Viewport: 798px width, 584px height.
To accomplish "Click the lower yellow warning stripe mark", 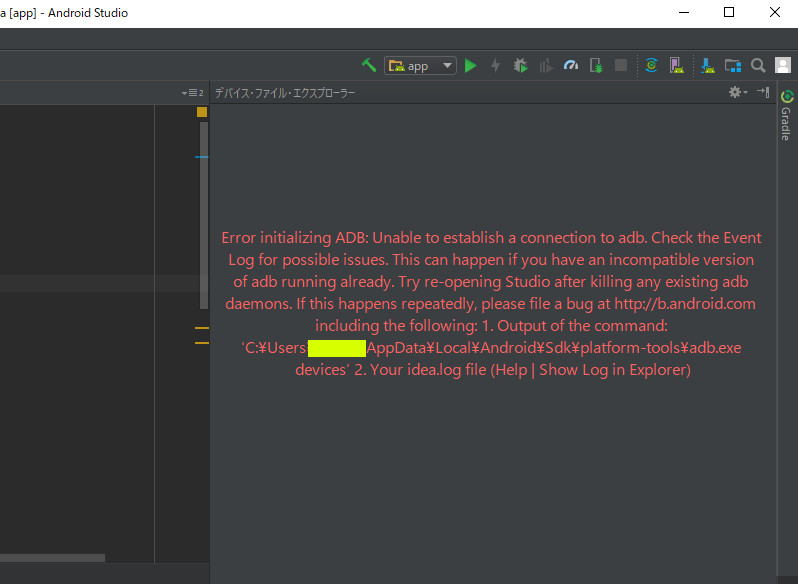I will click(202, 343).
